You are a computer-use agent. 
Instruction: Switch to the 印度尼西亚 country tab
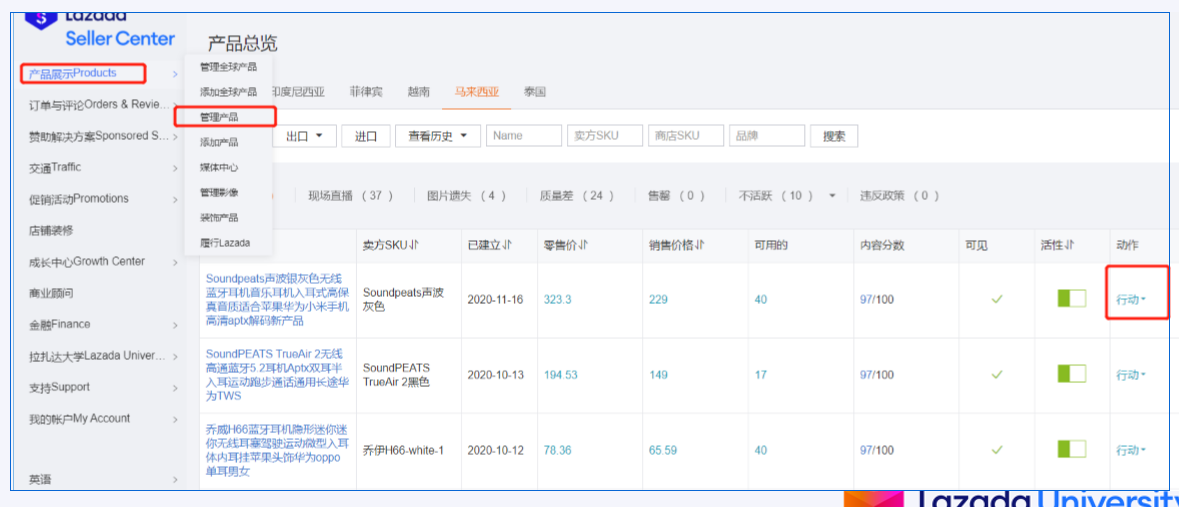coord(298,93)
